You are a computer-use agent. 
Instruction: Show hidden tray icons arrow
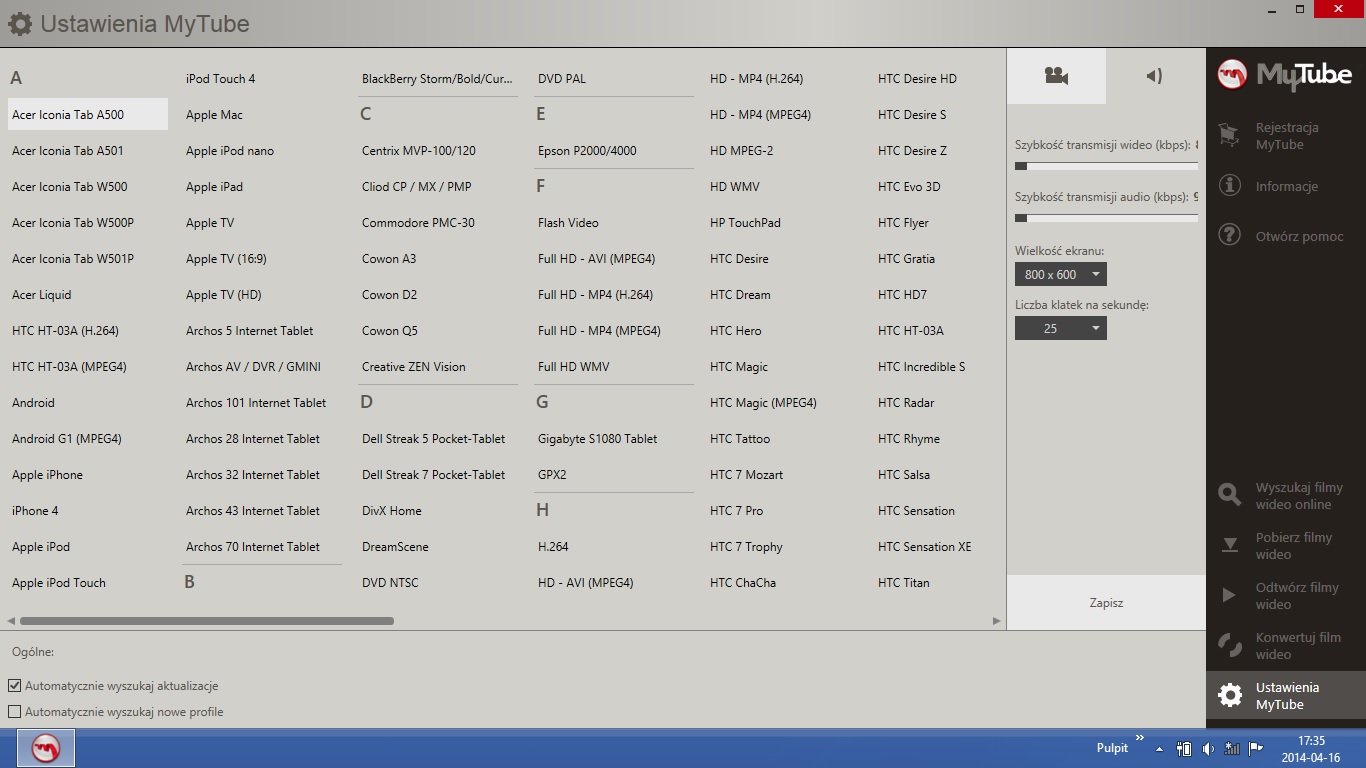(x=1160, y=748)
